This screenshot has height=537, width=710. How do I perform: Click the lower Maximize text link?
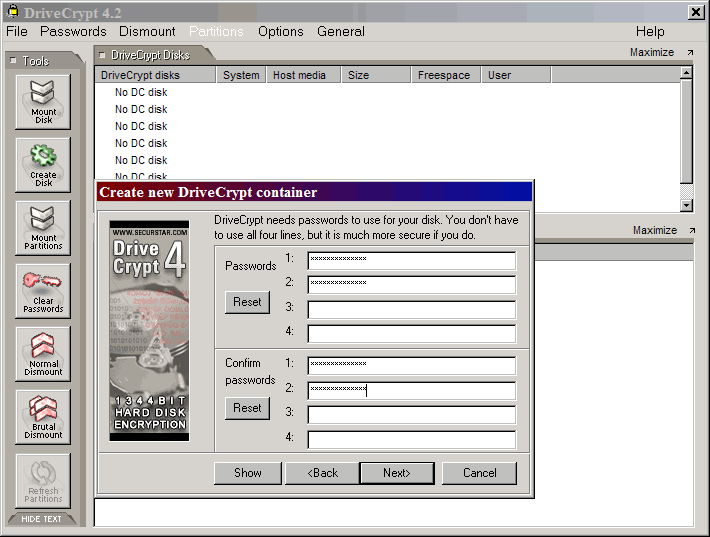655,230
